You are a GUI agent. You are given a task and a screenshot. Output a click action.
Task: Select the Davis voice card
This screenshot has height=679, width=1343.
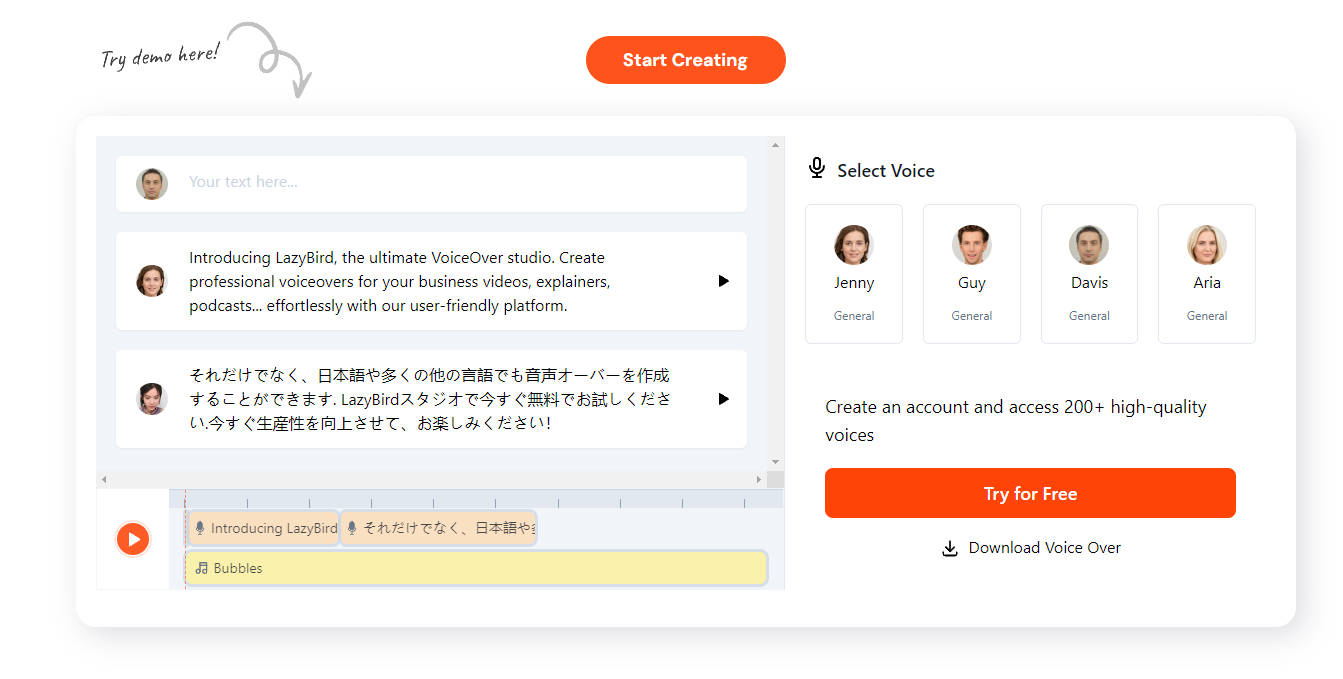[x=1089, y=273]
